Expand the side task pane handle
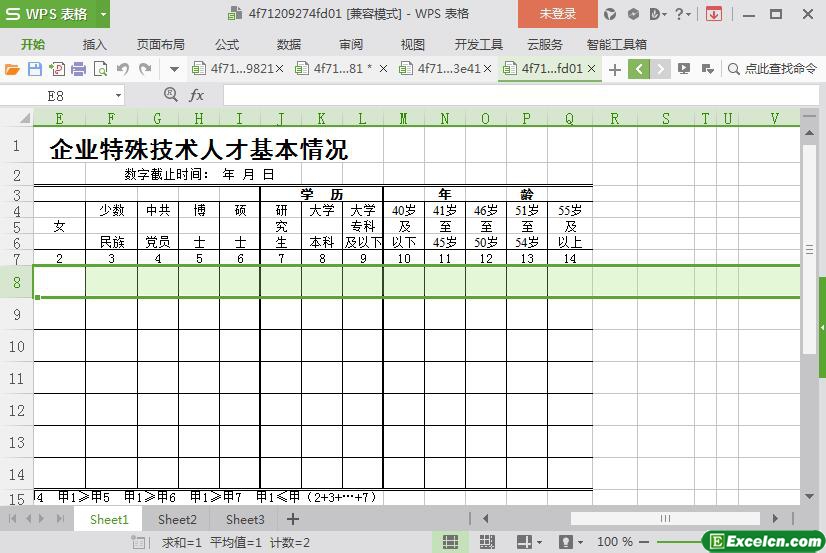Image resolution: width=826 pixels, height=553 pixels. click(822, 327)
